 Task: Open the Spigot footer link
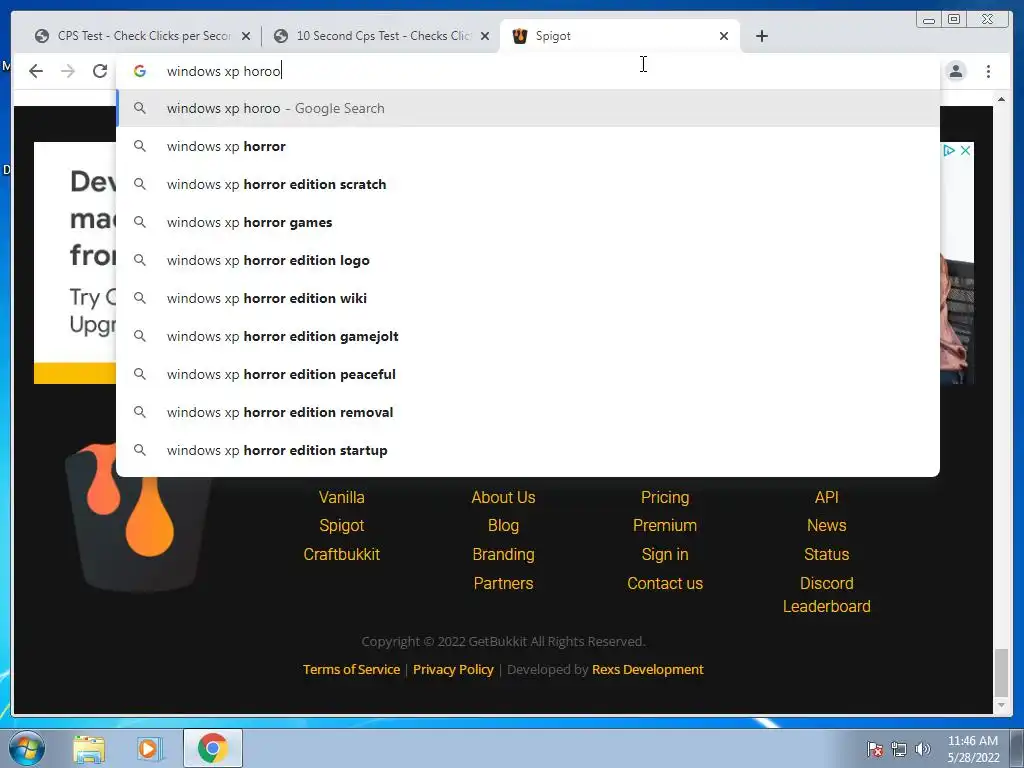pos(342,525)
